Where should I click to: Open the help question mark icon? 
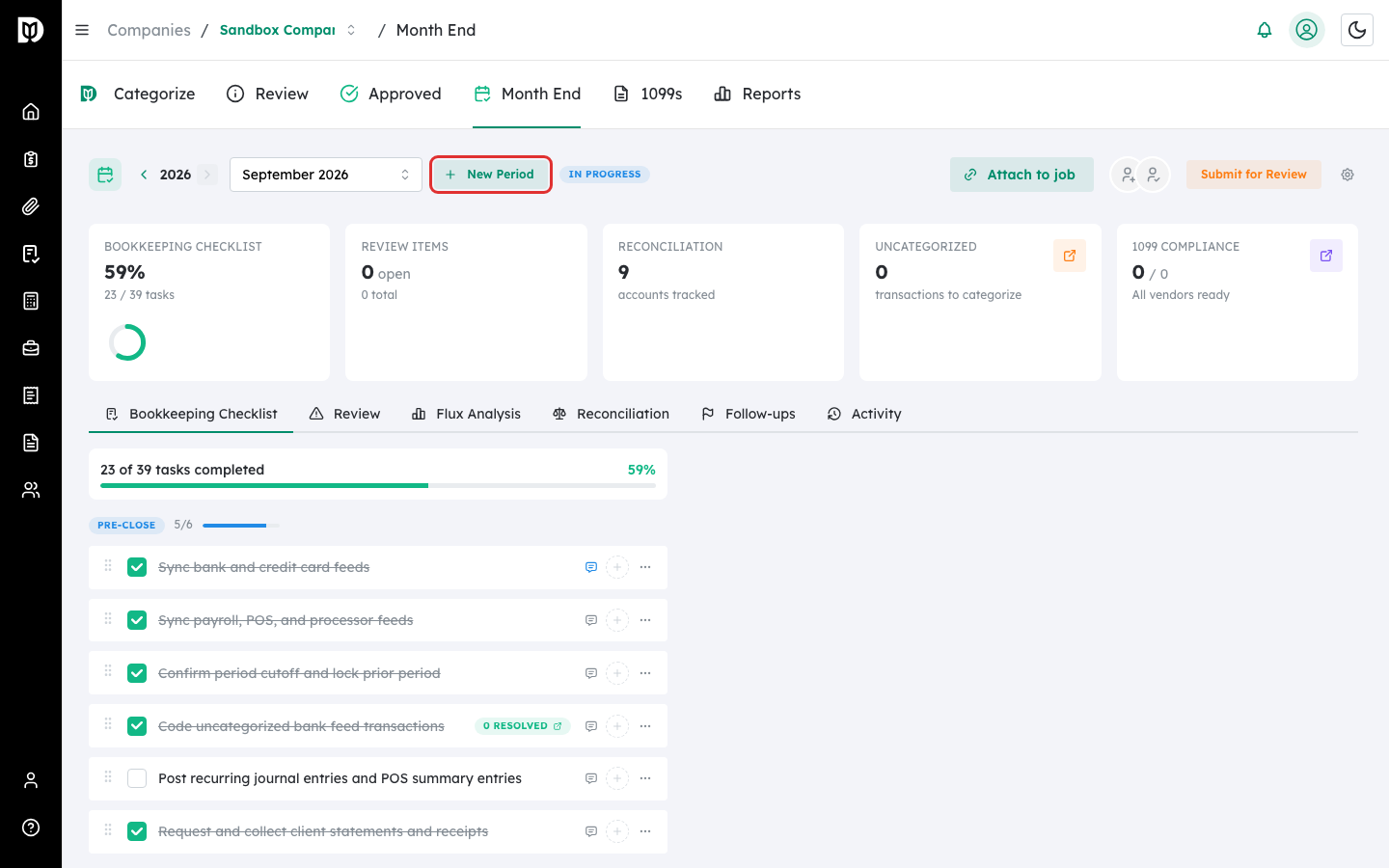(x=31, y=827)
